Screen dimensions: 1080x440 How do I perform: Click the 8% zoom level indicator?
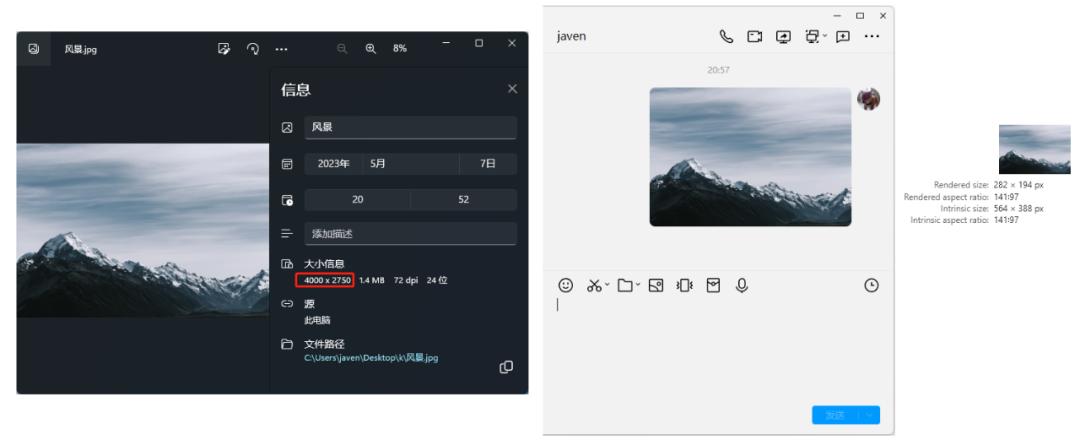coord(399,49)
